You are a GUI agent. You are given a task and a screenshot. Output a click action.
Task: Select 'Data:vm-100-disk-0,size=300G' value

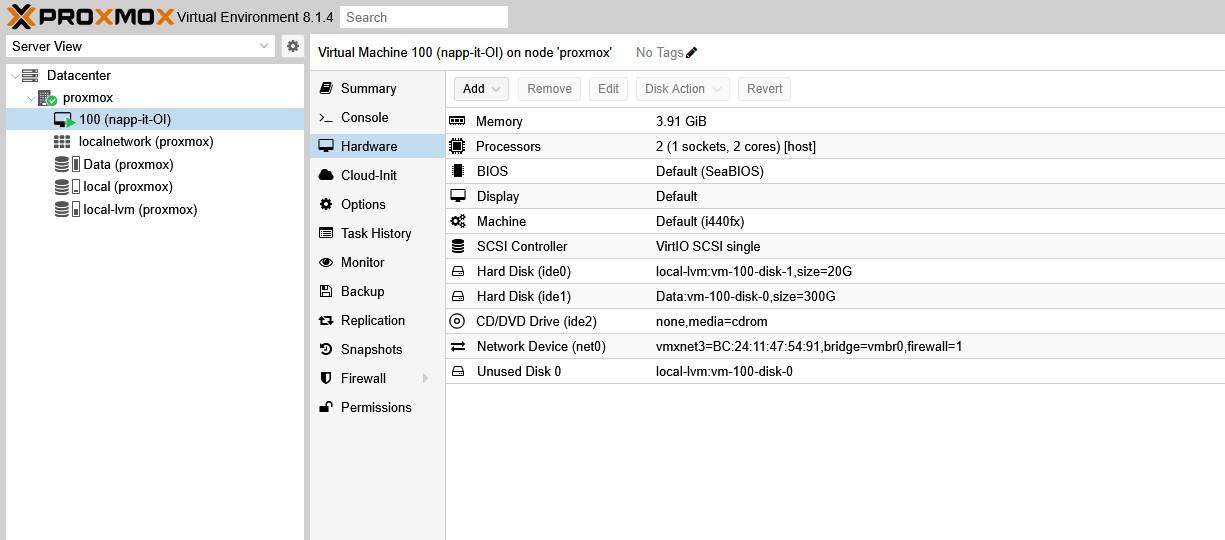coord(746,296)
